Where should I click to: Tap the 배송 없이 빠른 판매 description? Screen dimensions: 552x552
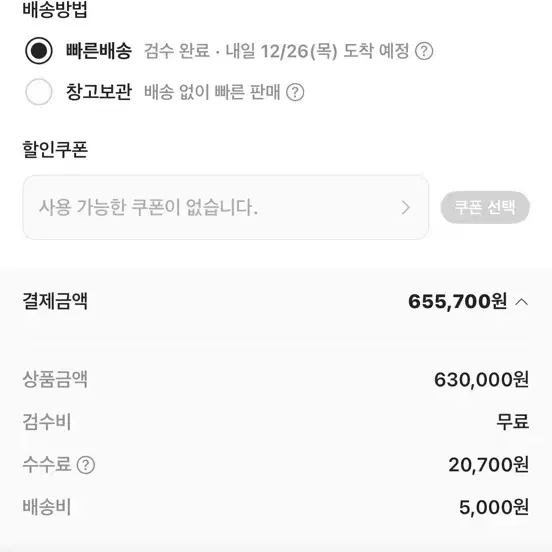(212, 92)
